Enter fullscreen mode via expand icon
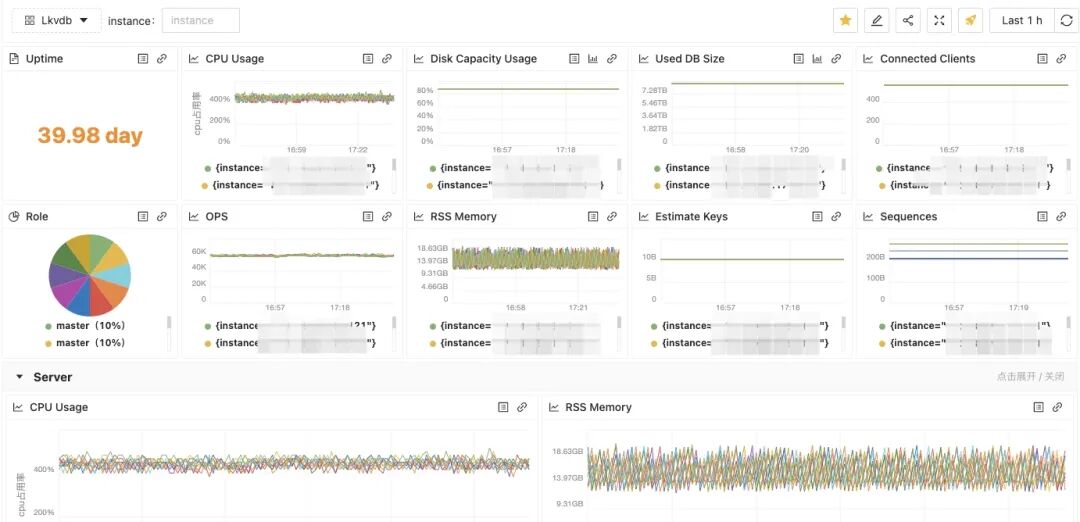 tap(939, 21)
